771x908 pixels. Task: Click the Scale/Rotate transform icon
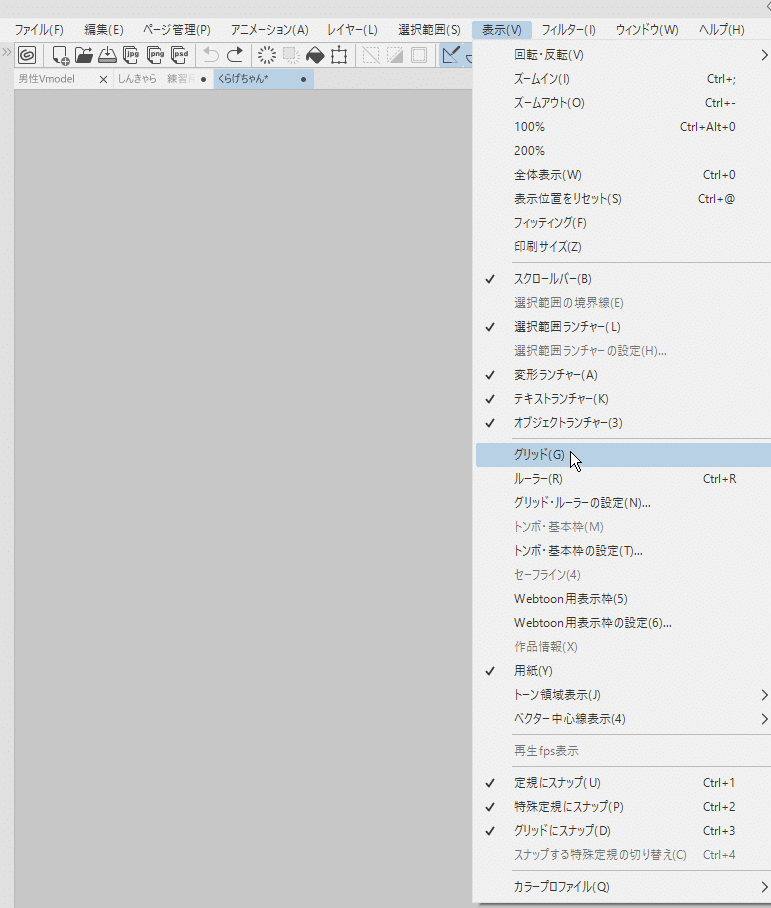[339, 55]
